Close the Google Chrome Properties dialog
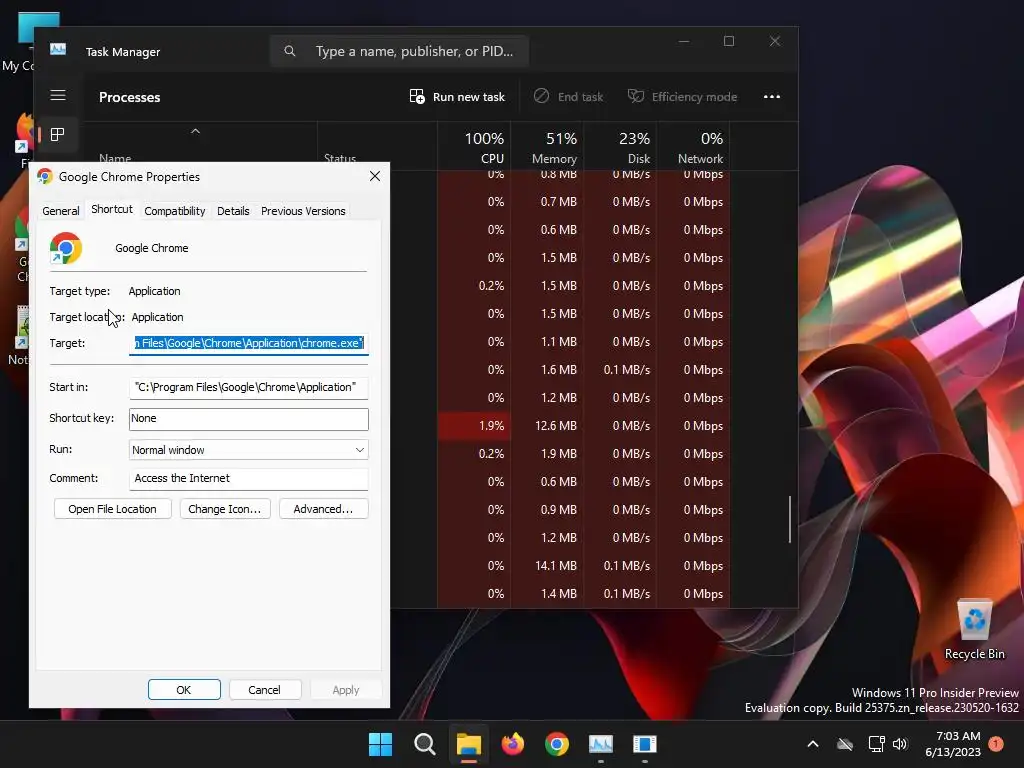The width and height of the screenshot is (1024, 768). click(x=375, y=176)
